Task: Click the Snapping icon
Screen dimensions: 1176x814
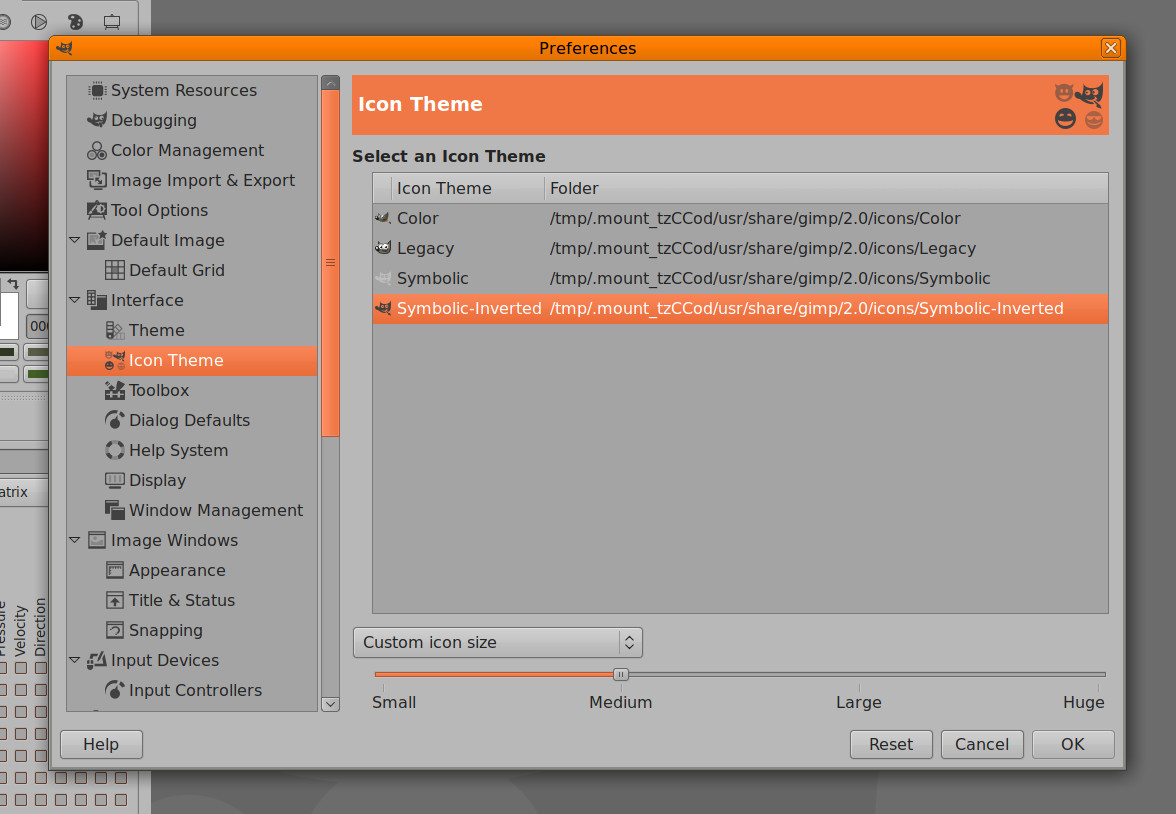Action: [115, 630]
